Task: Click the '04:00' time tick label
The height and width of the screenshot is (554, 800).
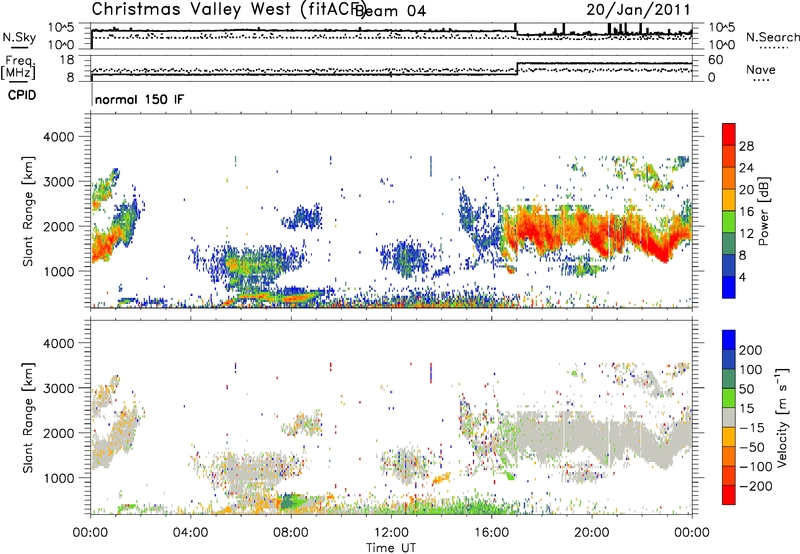Action: pyautogui.click(x=190, y=533)
